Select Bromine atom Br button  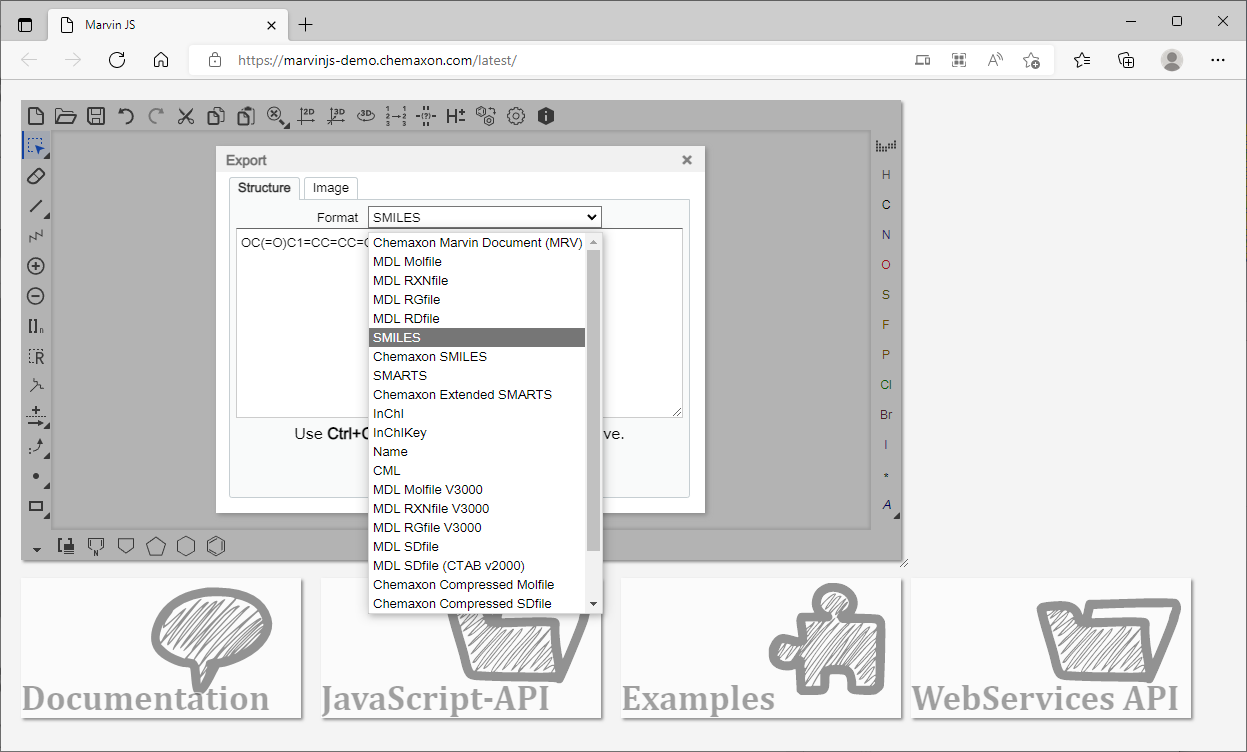pos(886,415)
